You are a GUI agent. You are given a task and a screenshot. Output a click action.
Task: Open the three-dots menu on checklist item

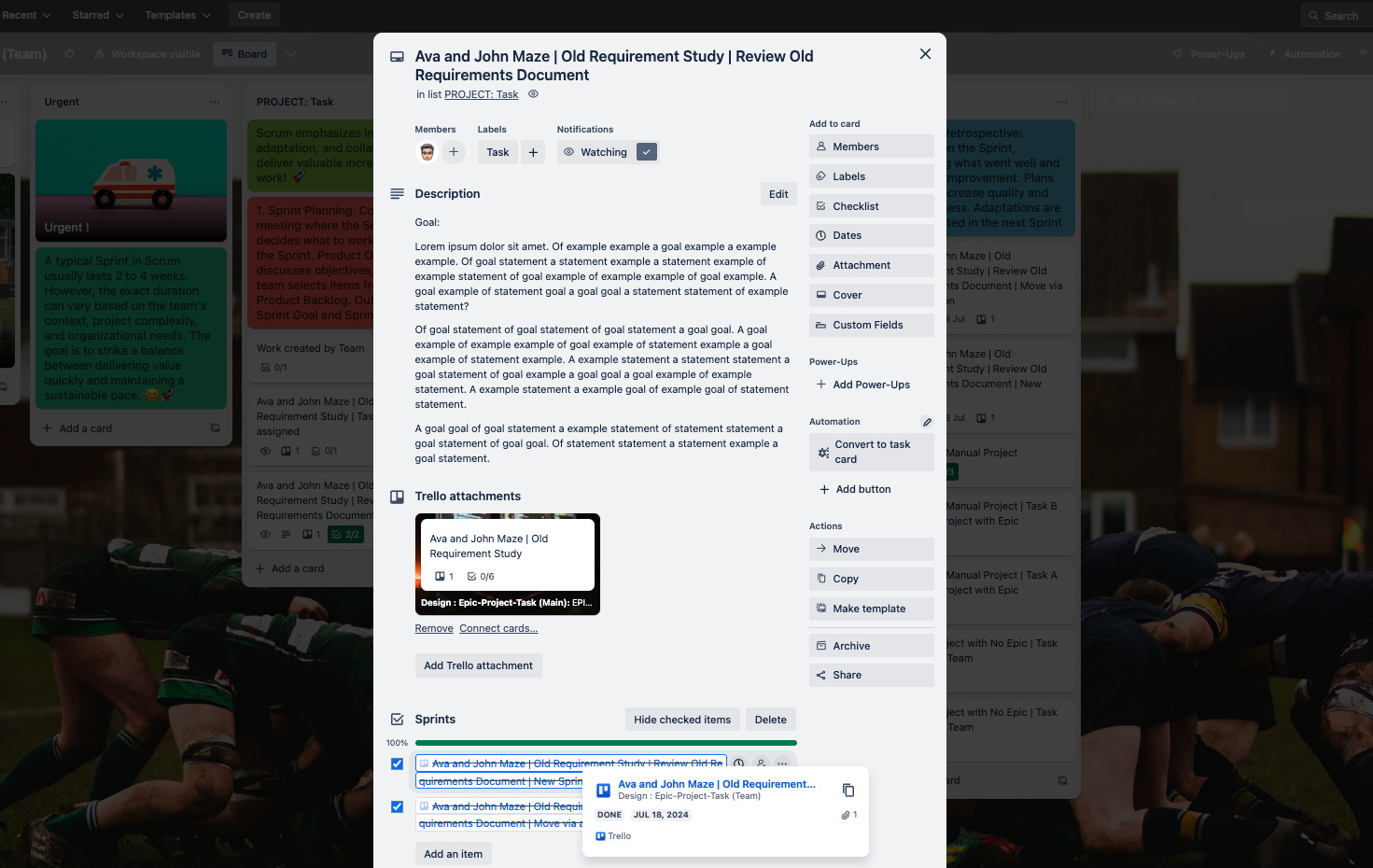783,763
